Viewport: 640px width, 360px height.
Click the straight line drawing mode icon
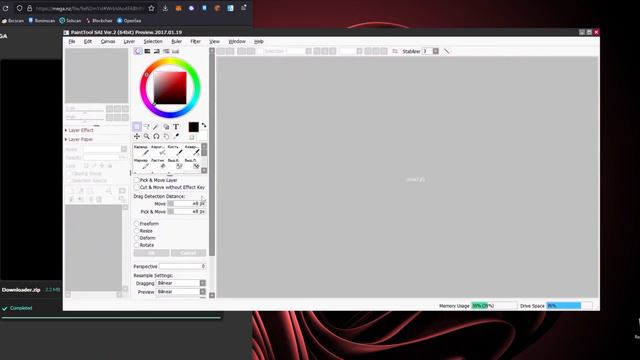(447, 51)
